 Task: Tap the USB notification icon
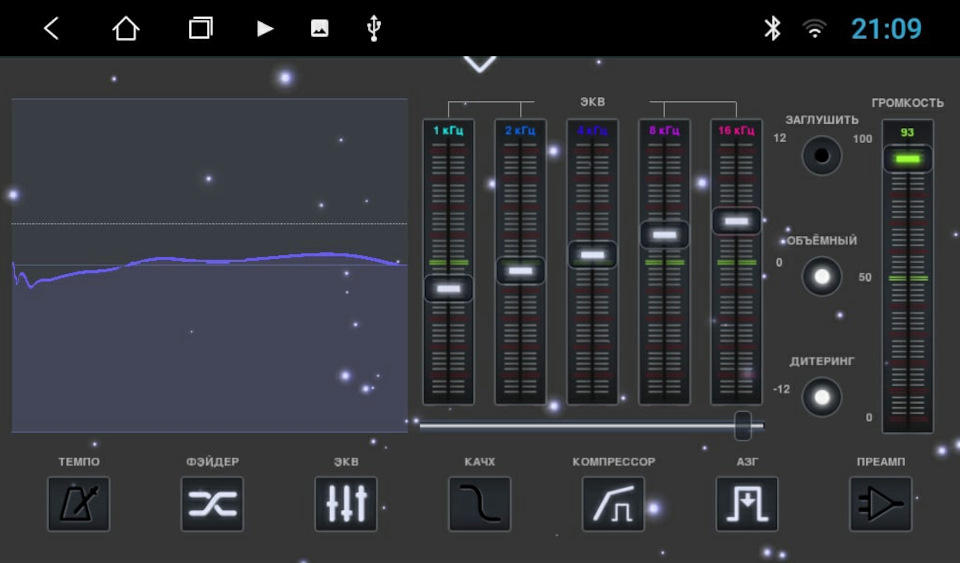click(373, 28)
